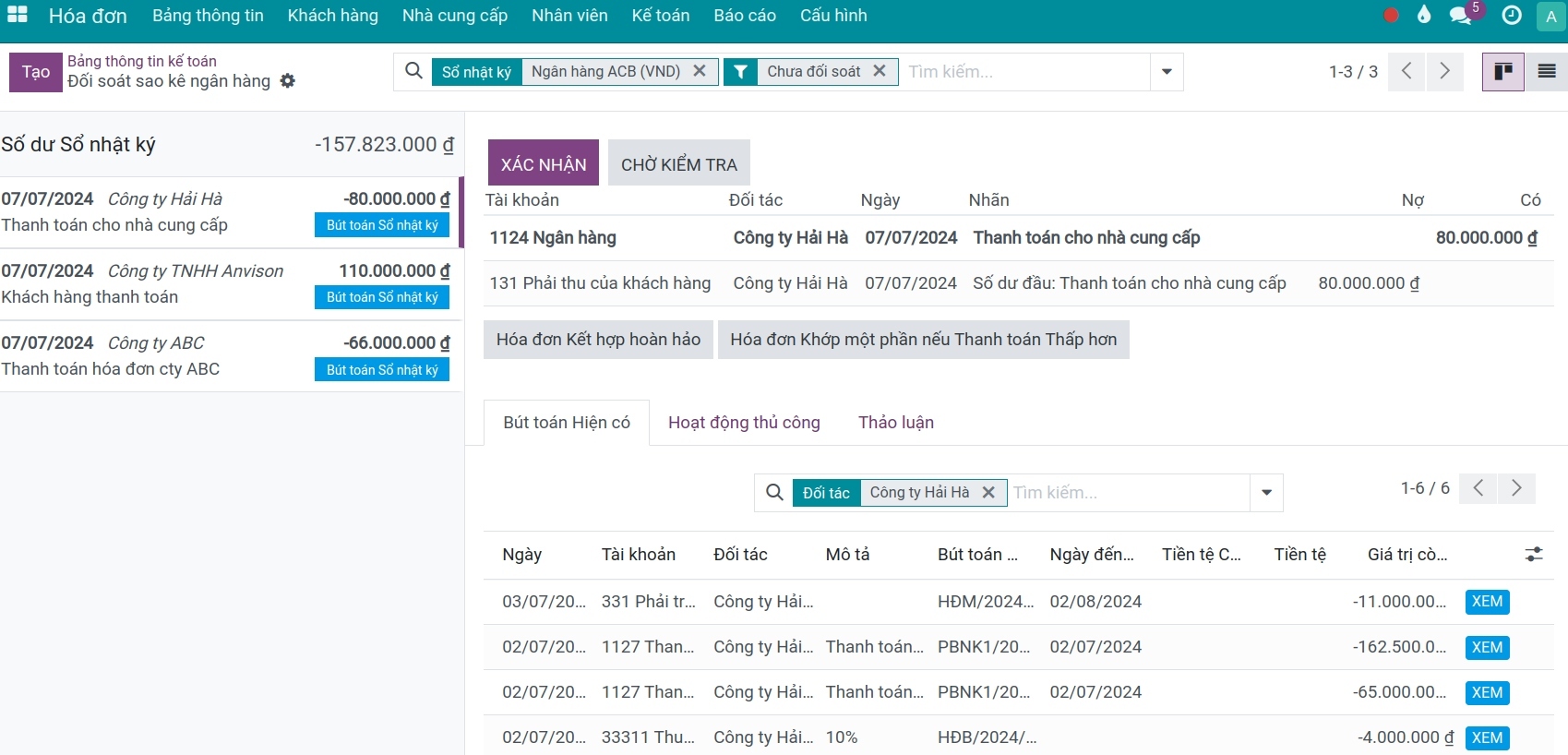Open the apps grid menu icon

18,15
